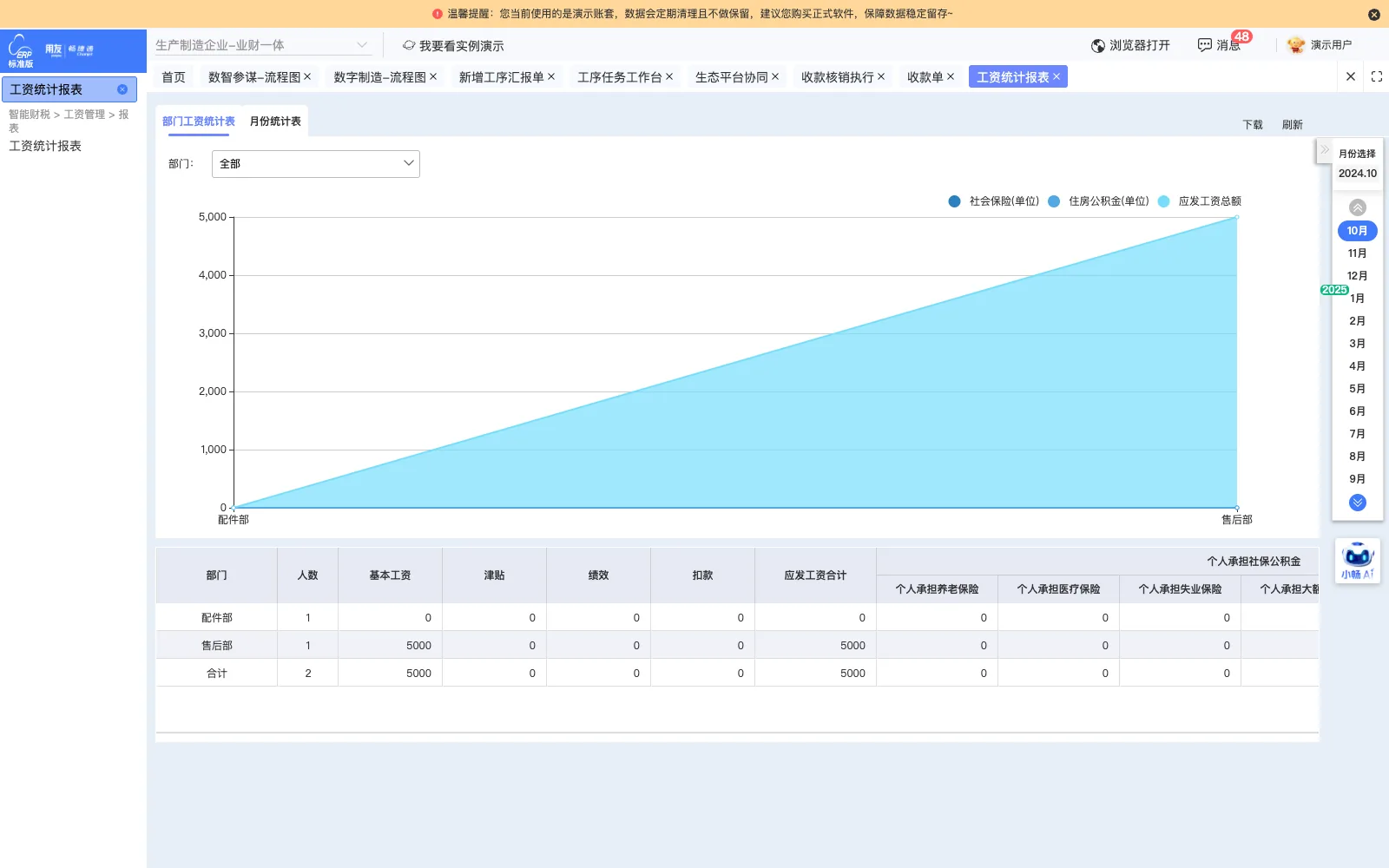Viewport: 1389px width, 868px height.
Task: Toggle 应发工资总额 legend series
Action: coord(1200,201)
